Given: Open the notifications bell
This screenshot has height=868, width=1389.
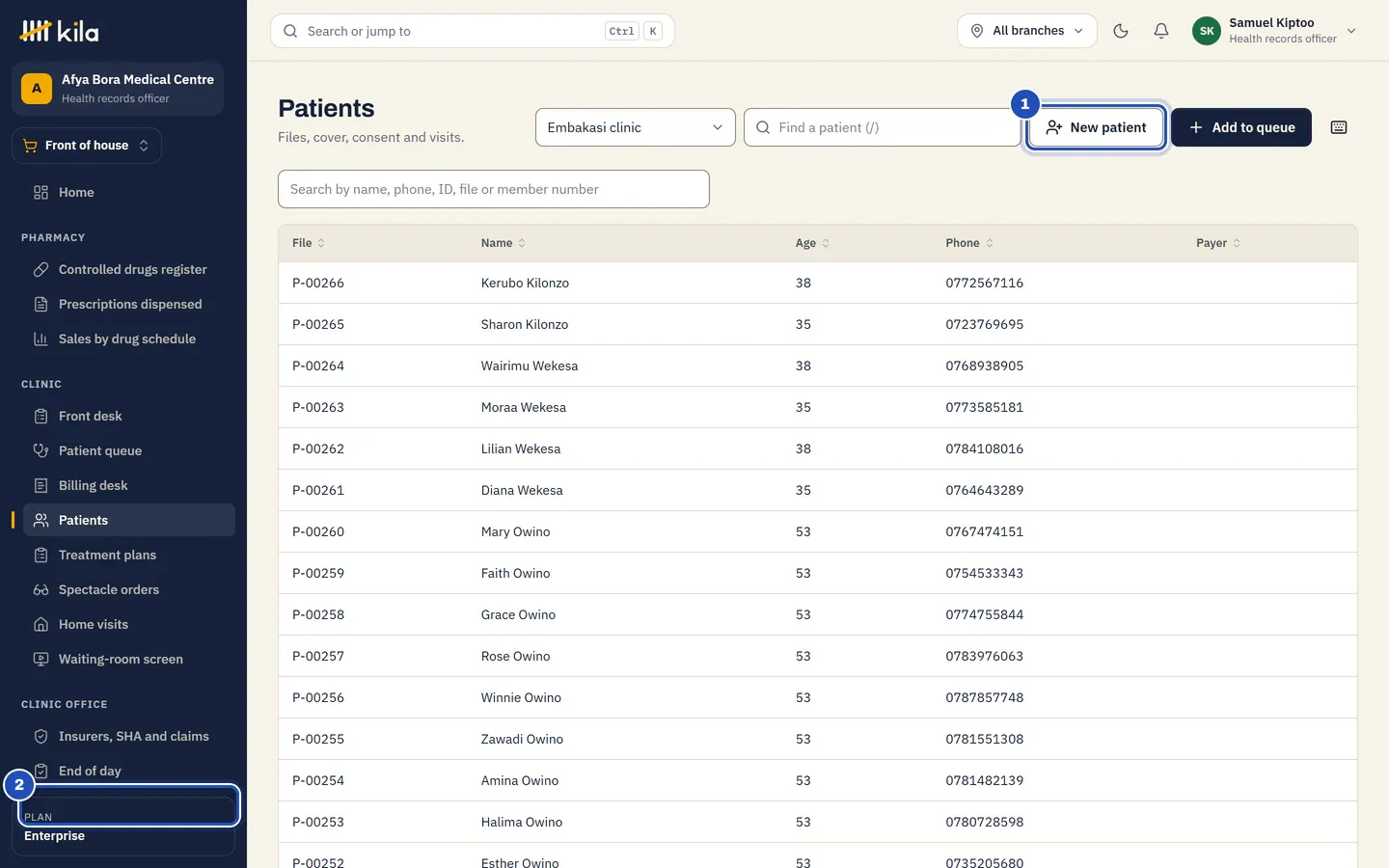Looking at the screenshot, I should [x=1161, y=31].
